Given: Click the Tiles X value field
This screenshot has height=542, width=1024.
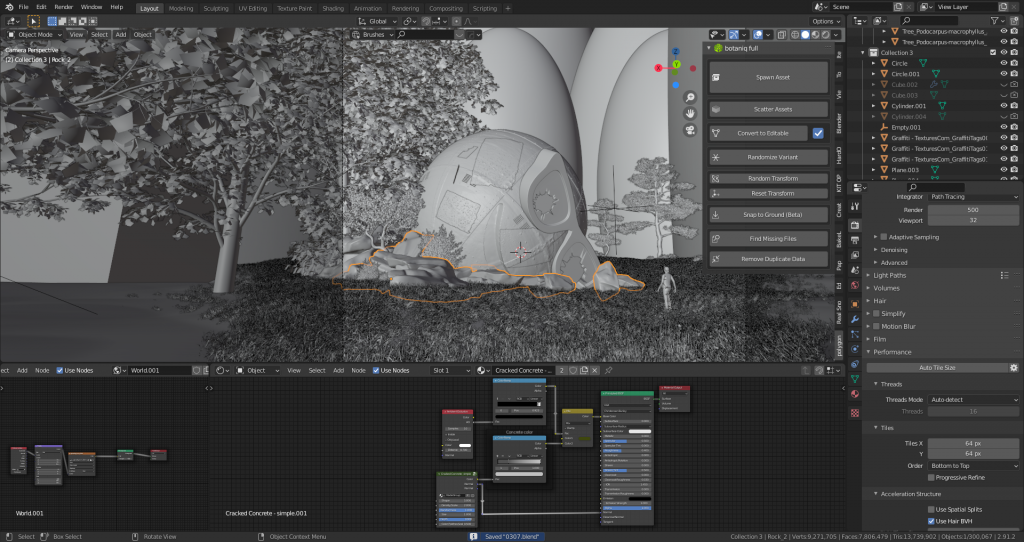Looking at the screenshot, I should (973, 443).
